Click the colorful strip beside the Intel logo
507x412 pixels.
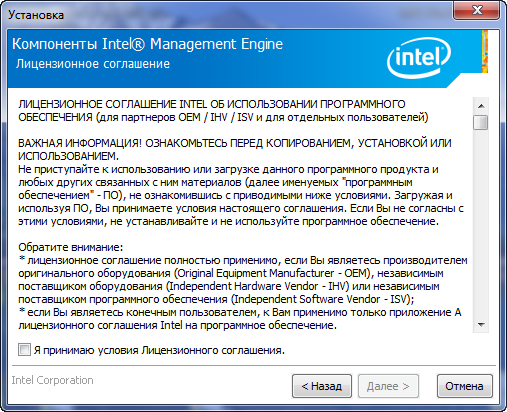485,51
